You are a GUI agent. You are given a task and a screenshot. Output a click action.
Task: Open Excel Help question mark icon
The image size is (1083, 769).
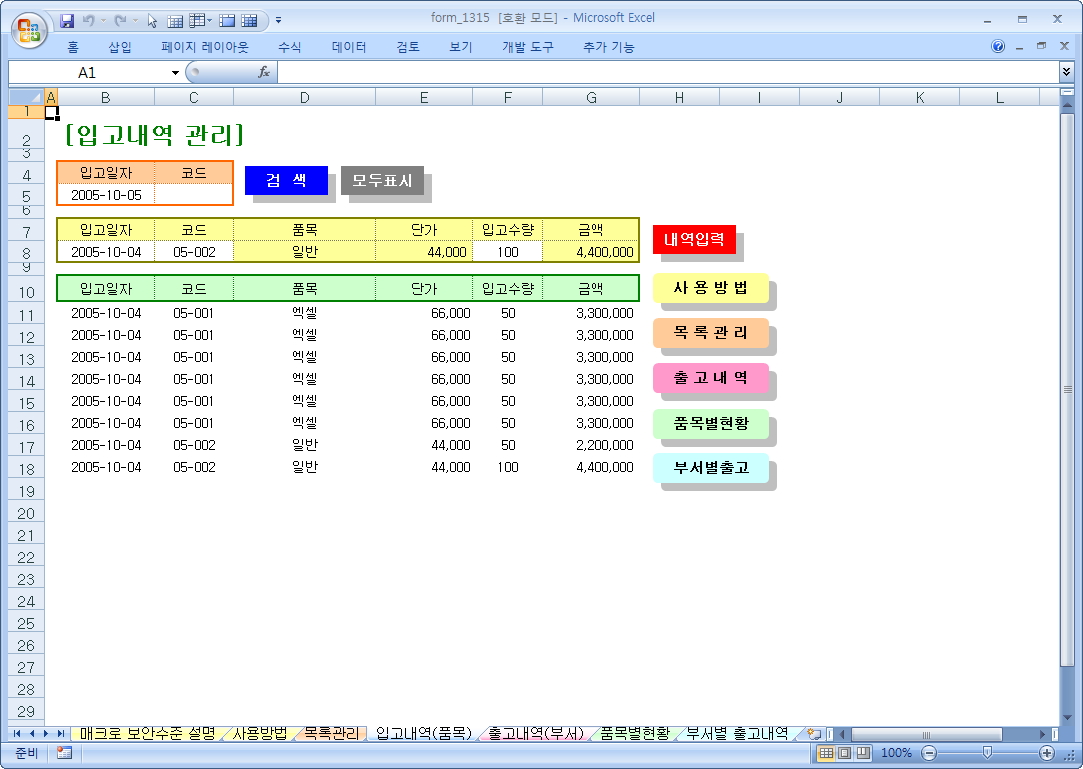coord(998,47)
